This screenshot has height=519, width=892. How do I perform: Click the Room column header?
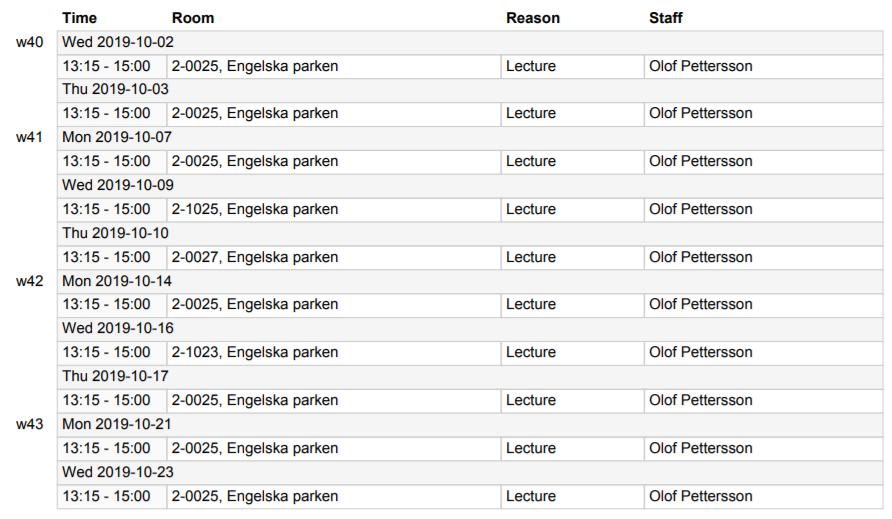[193, 18]
